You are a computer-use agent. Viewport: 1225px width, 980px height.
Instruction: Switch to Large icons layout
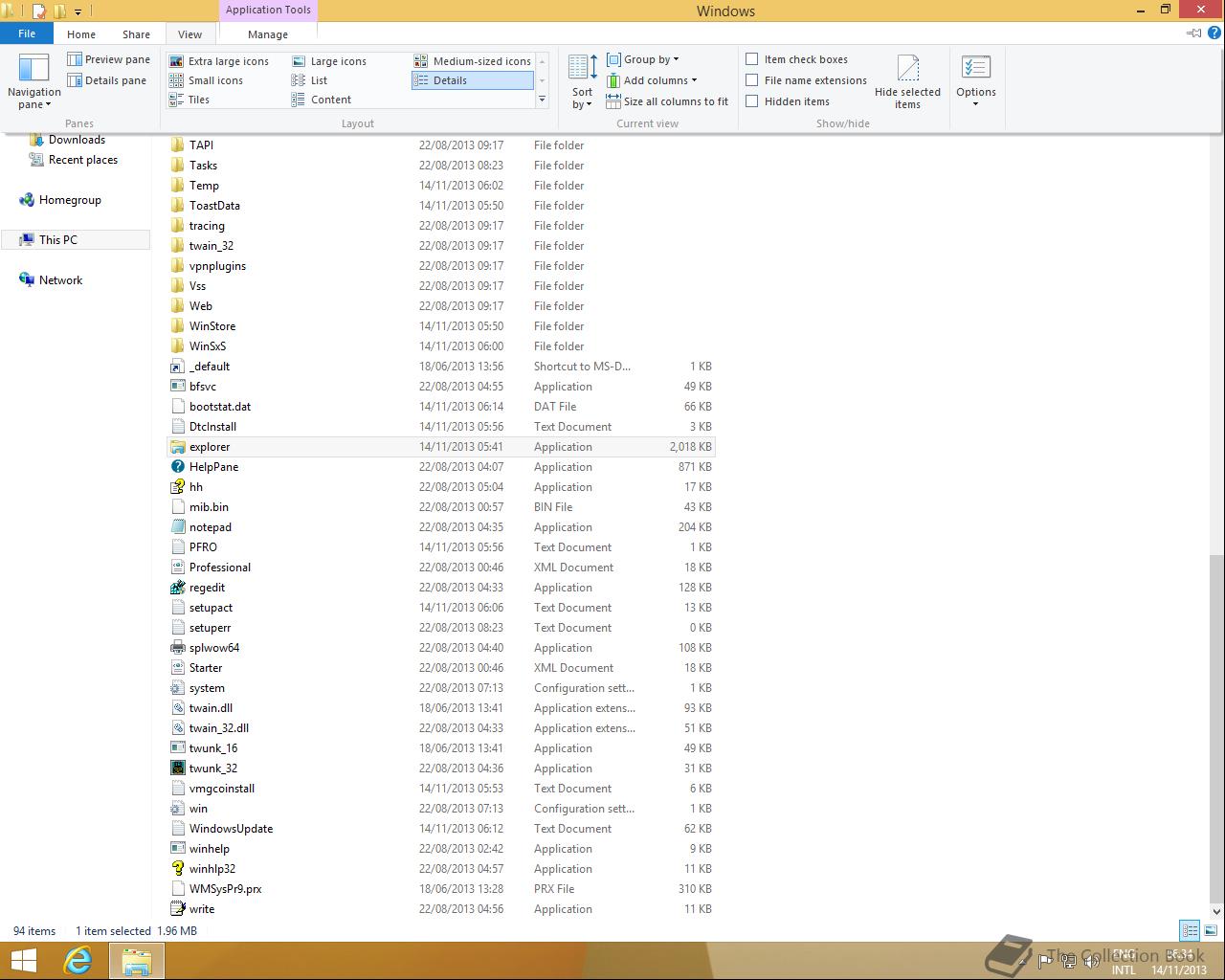pos(329,61)
